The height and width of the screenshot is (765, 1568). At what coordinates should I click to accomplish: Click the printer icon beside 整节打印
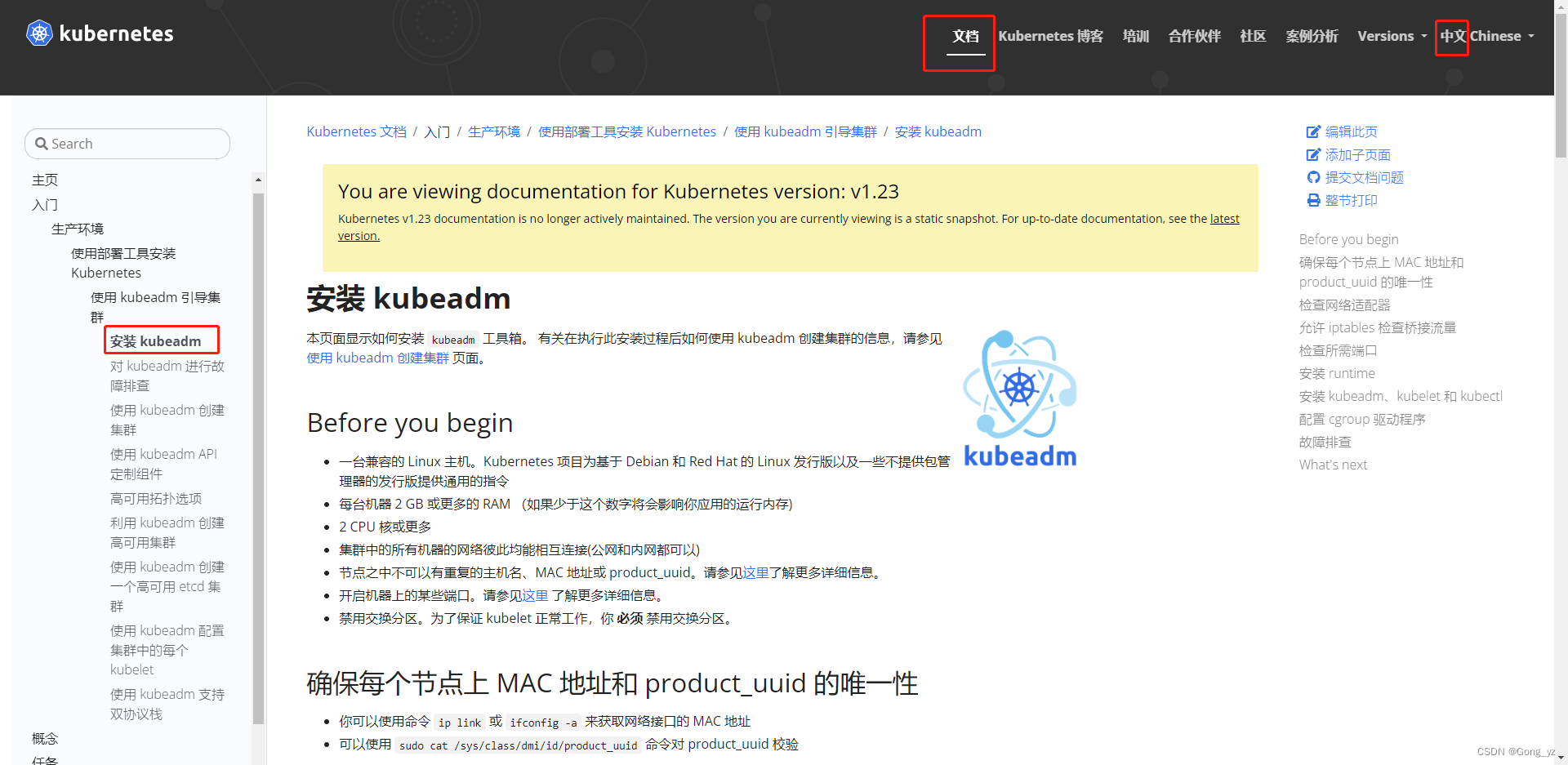pyautogui.click(x=1313, y=200)
